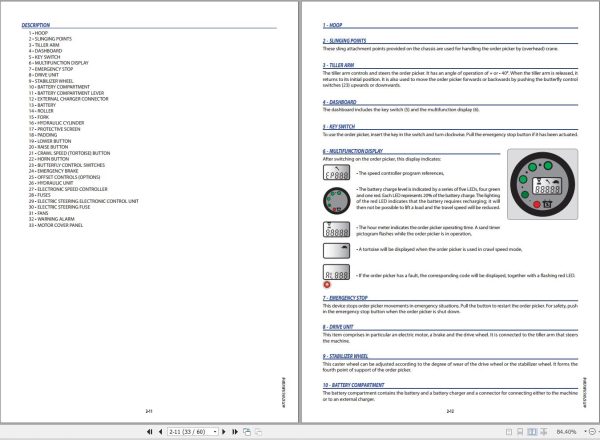The height and width of the screenshot is (440, 600).
Task: Click the large multifunction display illustration
Action: [542, 184]
